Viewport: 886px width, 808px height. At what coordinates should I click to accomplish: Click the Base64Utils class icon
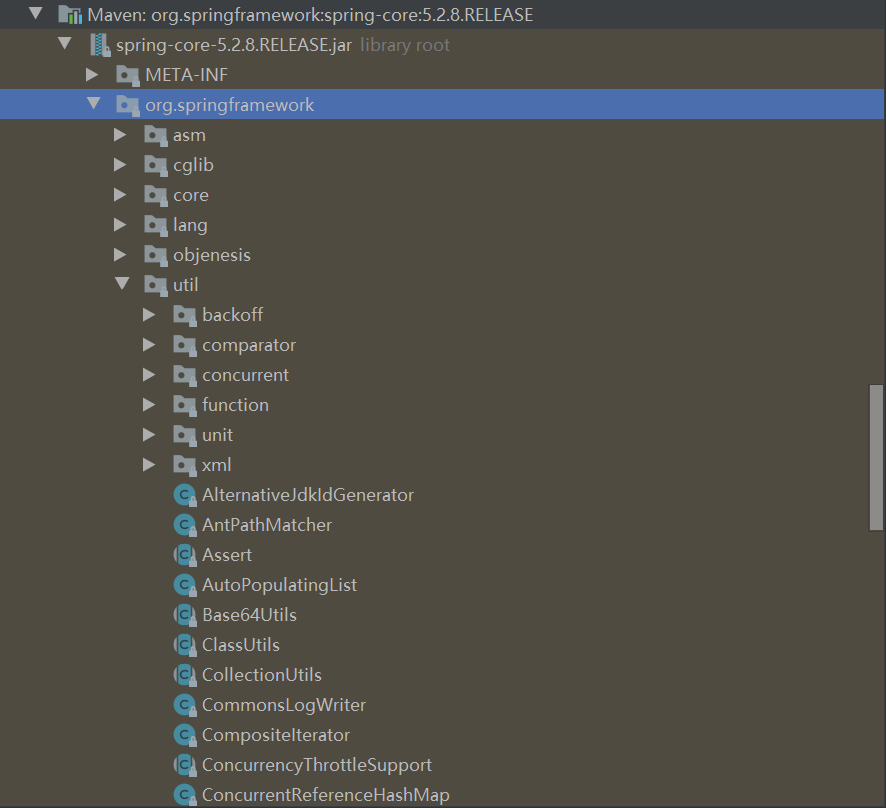[x=185, y=615]
